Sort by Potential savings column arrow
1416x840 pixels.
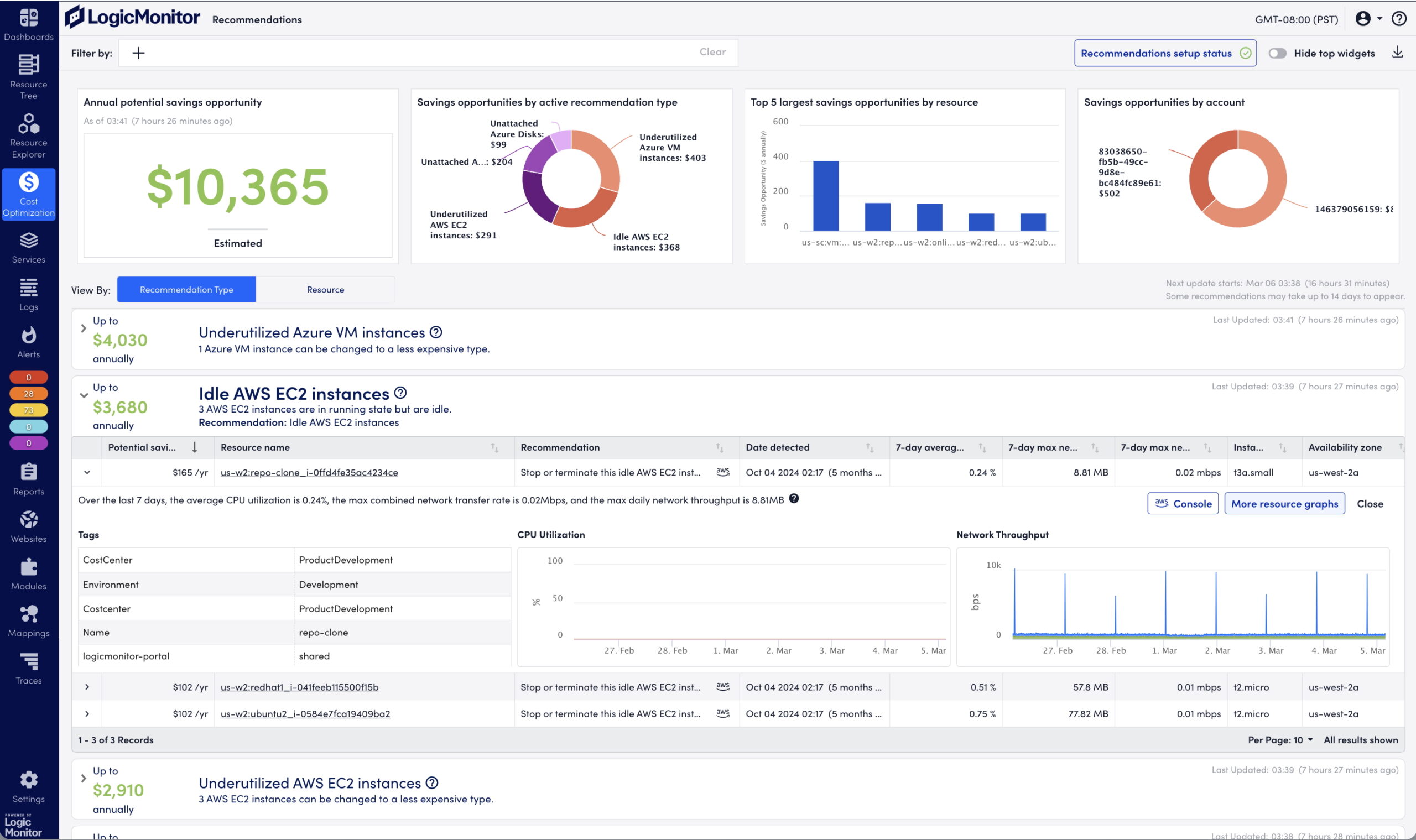click(194, 447)
